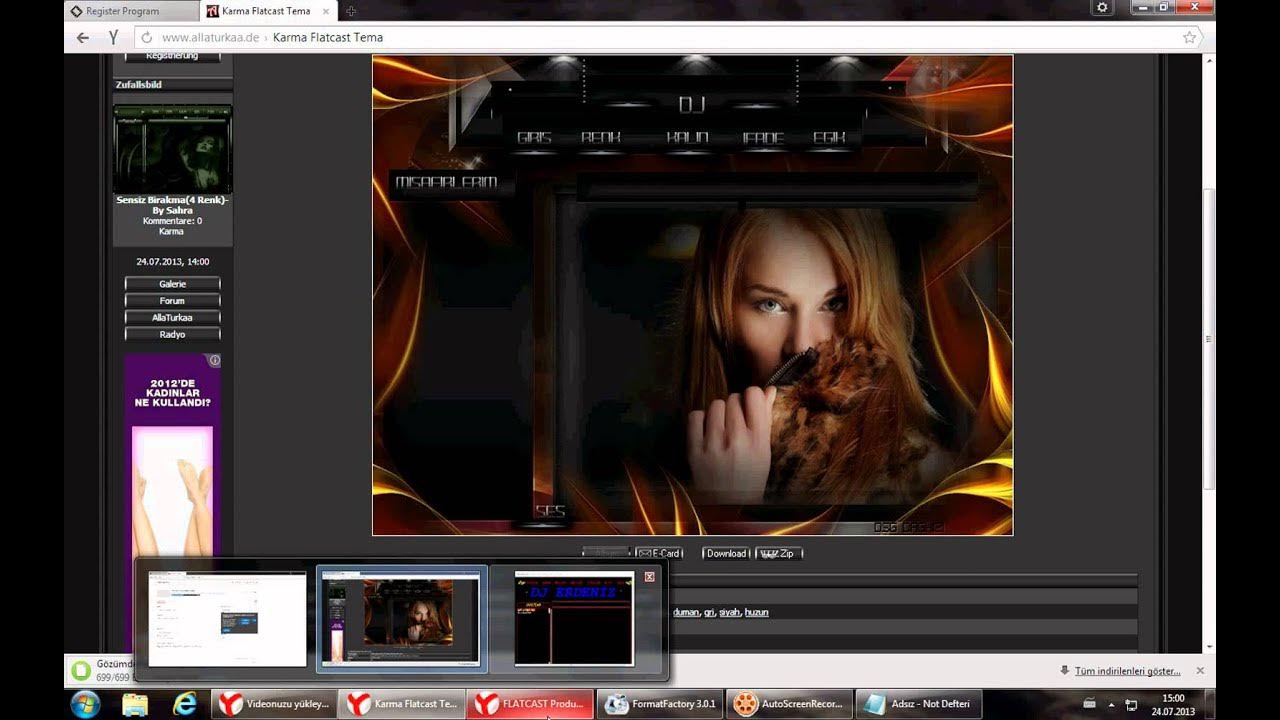Click the Radyo sidebar button
Screen dimensions: 1280x720
(172, 335)
